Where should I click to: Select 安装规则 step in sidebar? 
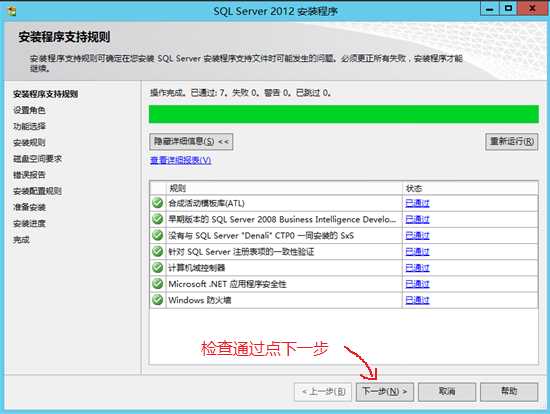tap(29, 142)
